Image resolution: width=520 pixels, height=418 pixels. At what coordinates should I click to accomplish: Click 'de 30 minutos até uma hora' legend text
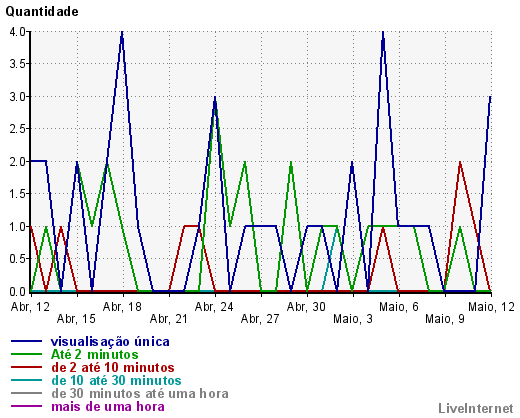click(140, 394)
